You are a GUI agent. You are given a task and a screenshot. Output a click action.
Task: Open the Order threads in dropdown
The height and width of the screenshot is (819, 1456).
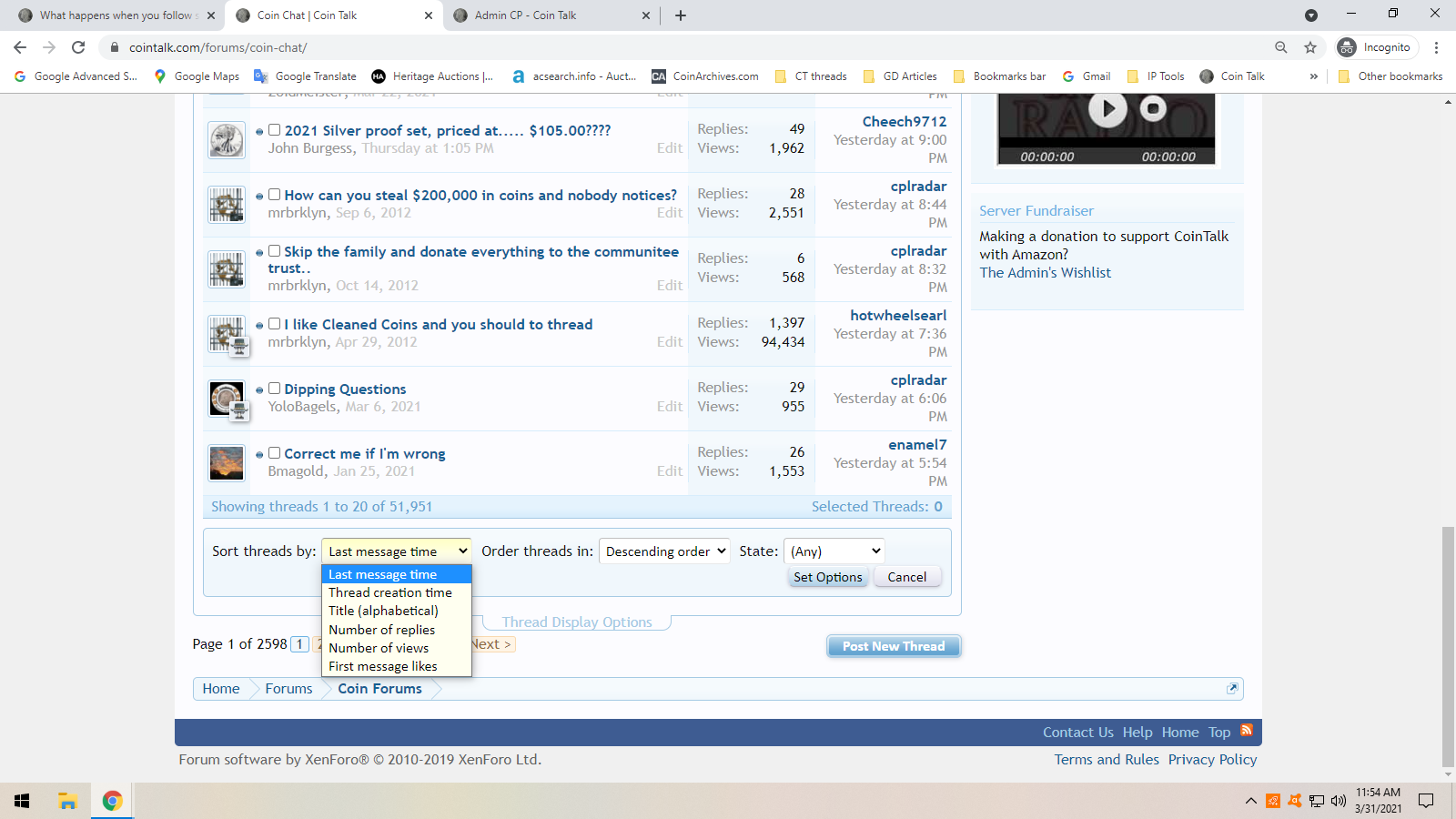(664, 551)
